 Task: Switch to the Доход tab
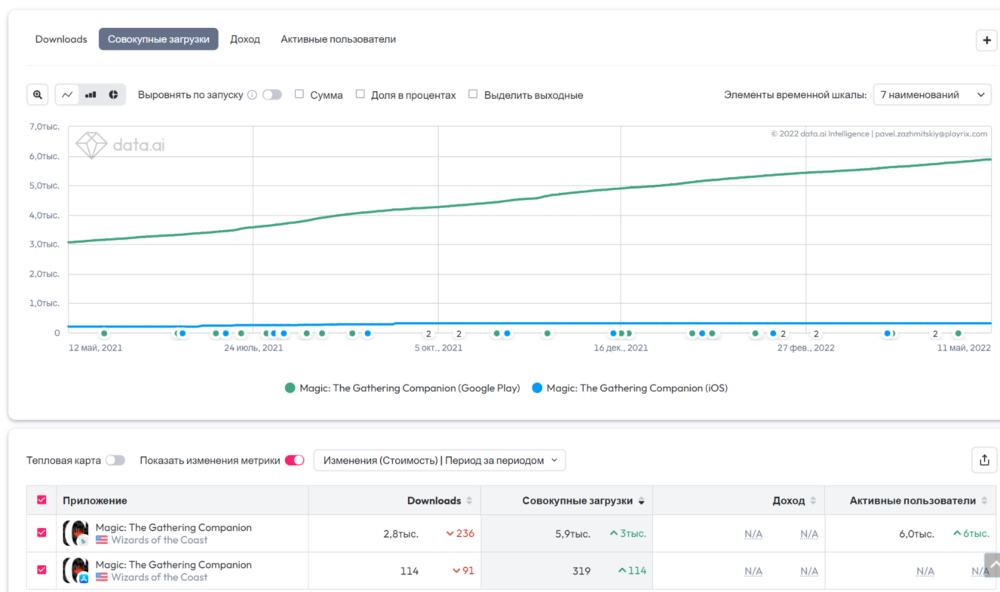coord(245,39)
